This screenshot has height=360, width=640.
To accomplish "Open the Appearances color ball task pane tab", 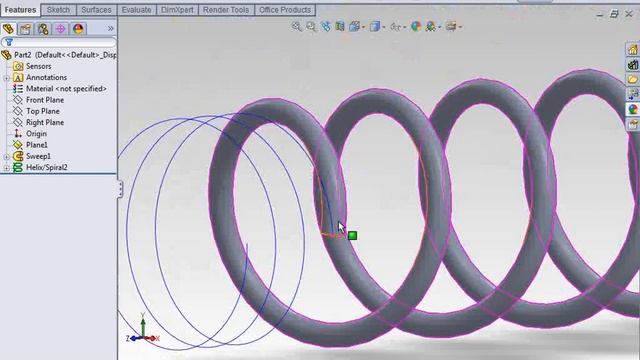I will pyautogui.click(x=633, y=109).
